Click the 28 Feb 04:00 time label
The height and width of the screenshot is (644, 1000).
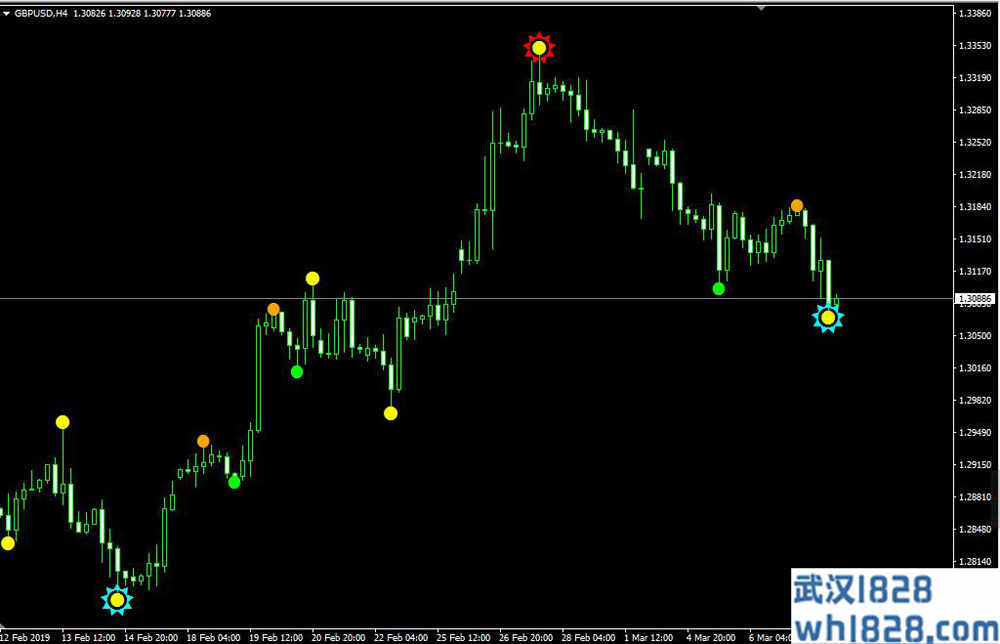point(589,638)
